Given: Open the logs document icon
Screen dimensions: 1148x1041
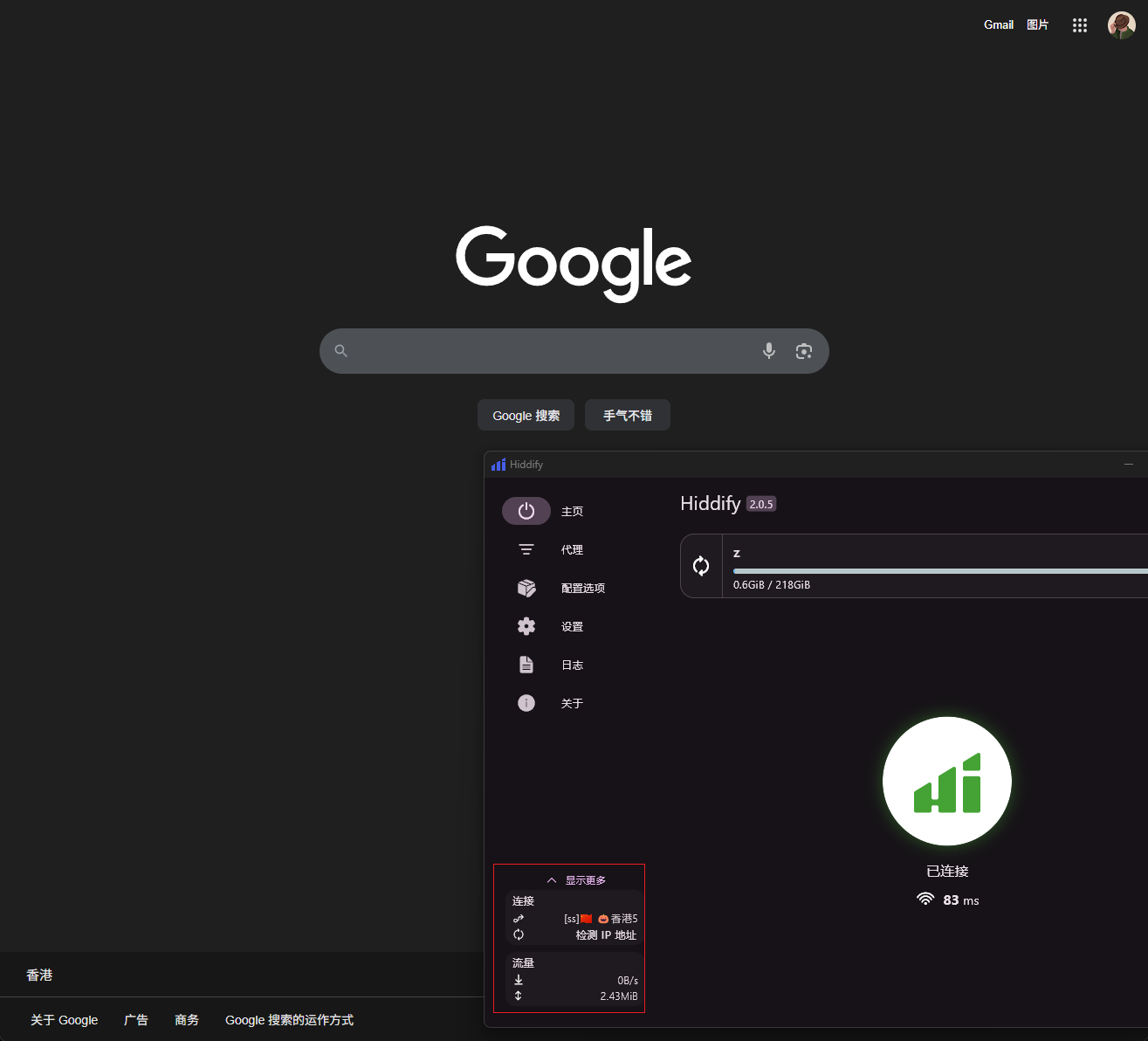Looking at the screenshot, I should coord(526,665).
